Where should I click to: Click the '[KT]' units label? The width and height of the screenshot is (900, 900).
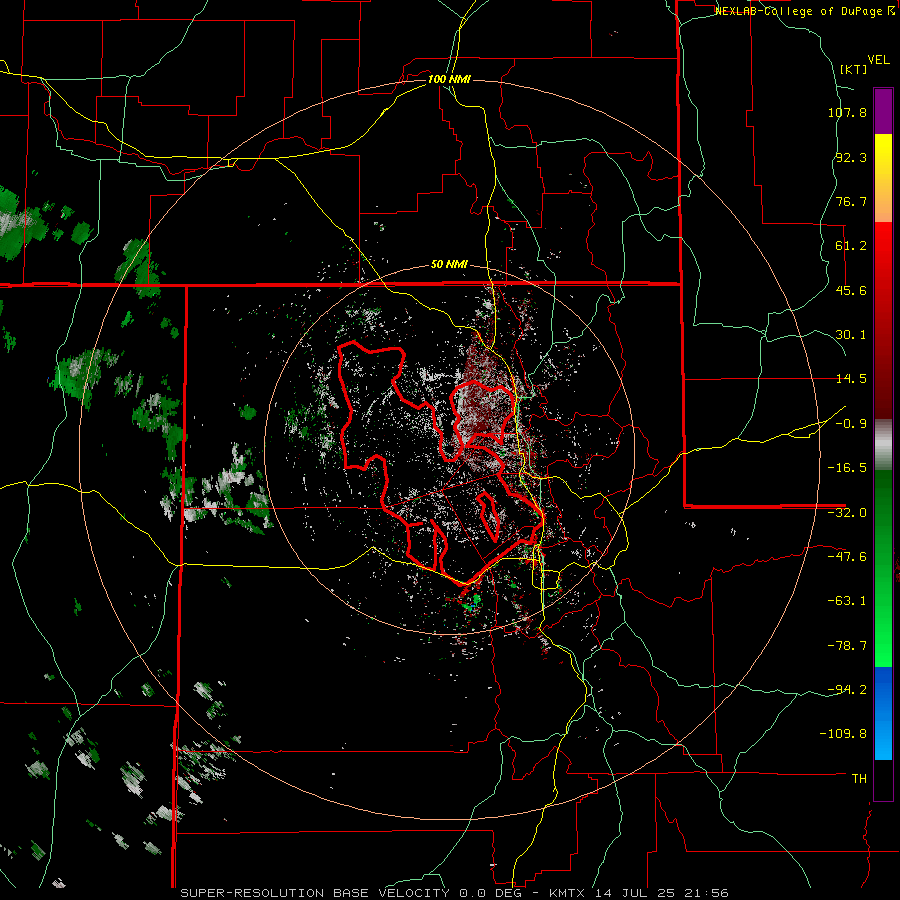click(x=853, y=69)
